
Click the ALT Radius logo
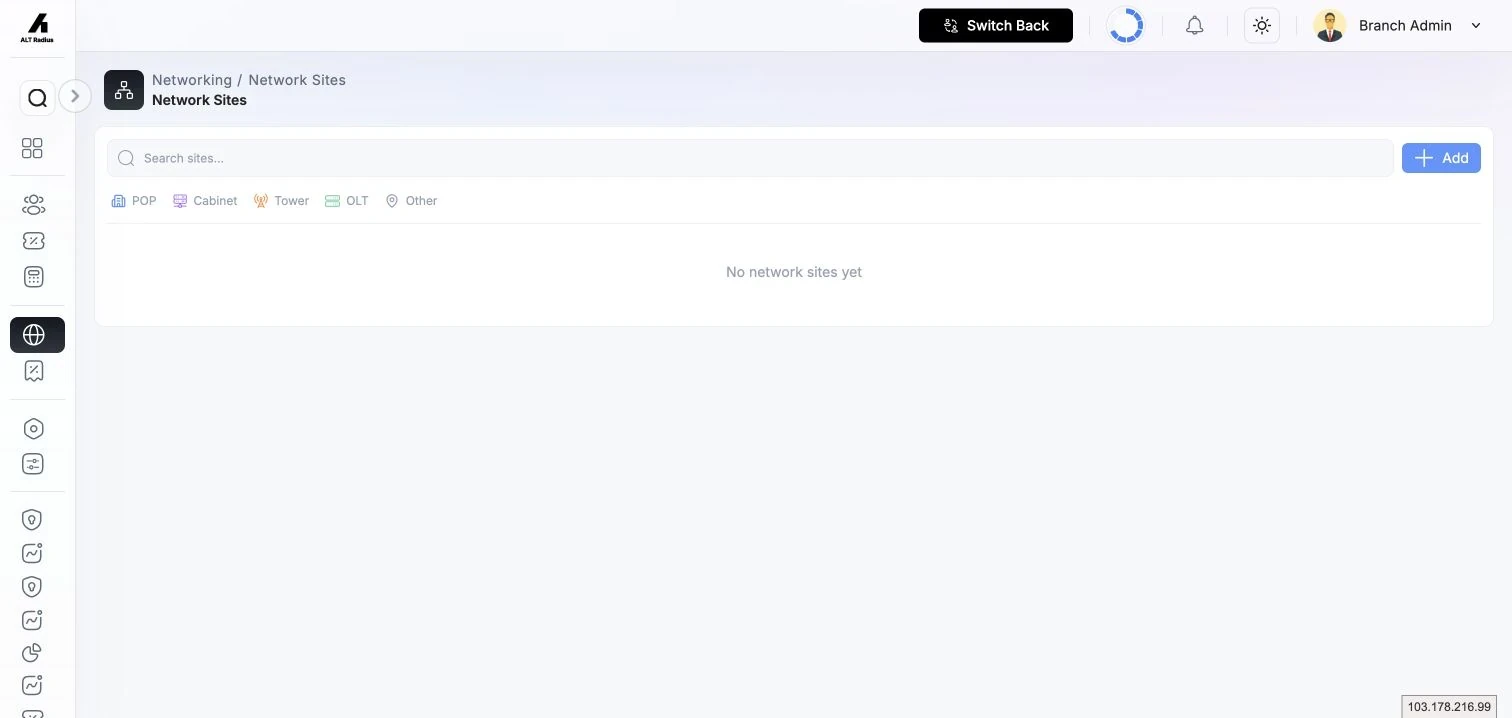(x=37, y=28)
